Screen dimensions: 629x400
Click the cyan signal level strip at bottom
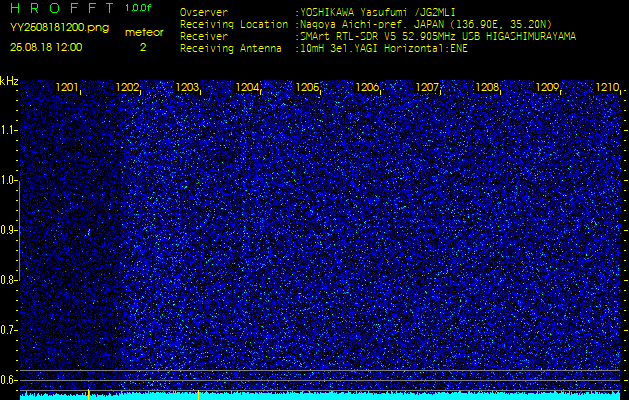click(x=320, y=396)
